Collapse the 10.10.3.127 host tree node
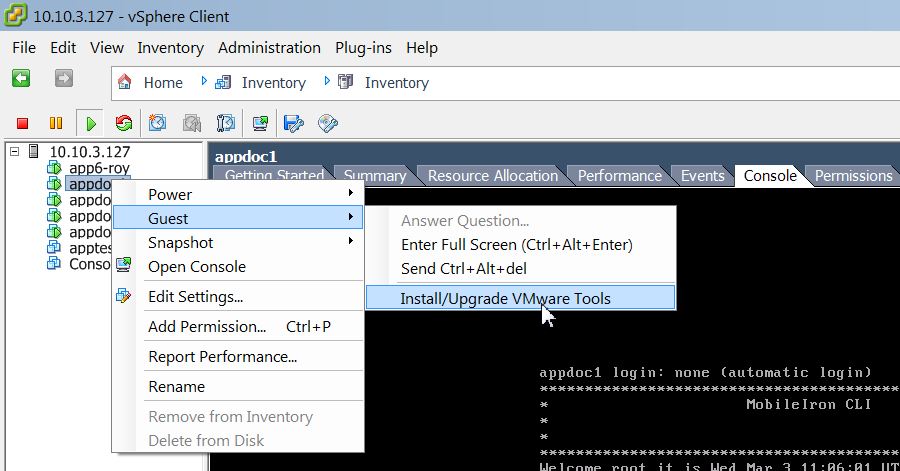Image resolution: width=900 pixels, height=471 pixels. tap(15, 151)
